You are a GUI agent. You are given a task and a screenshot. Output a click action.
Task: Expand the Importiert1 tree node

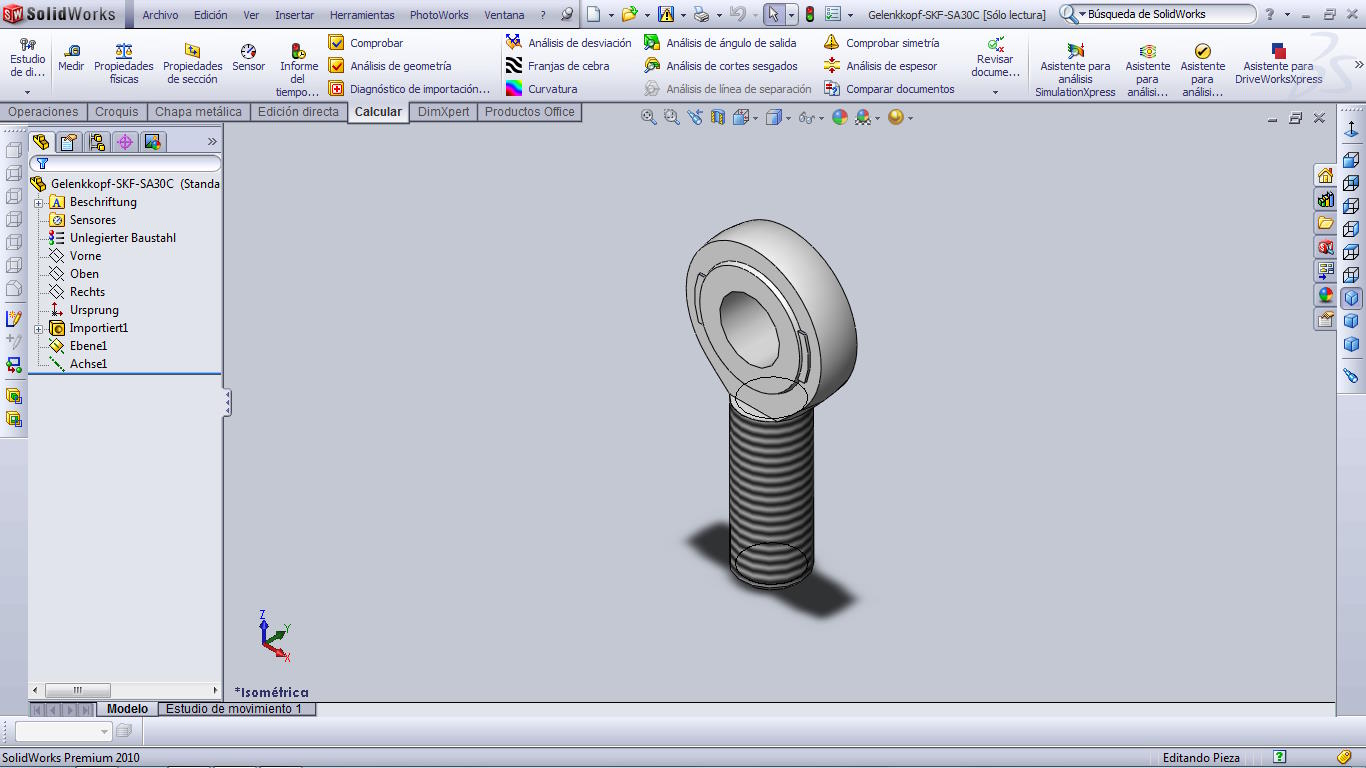coord(38,328)
